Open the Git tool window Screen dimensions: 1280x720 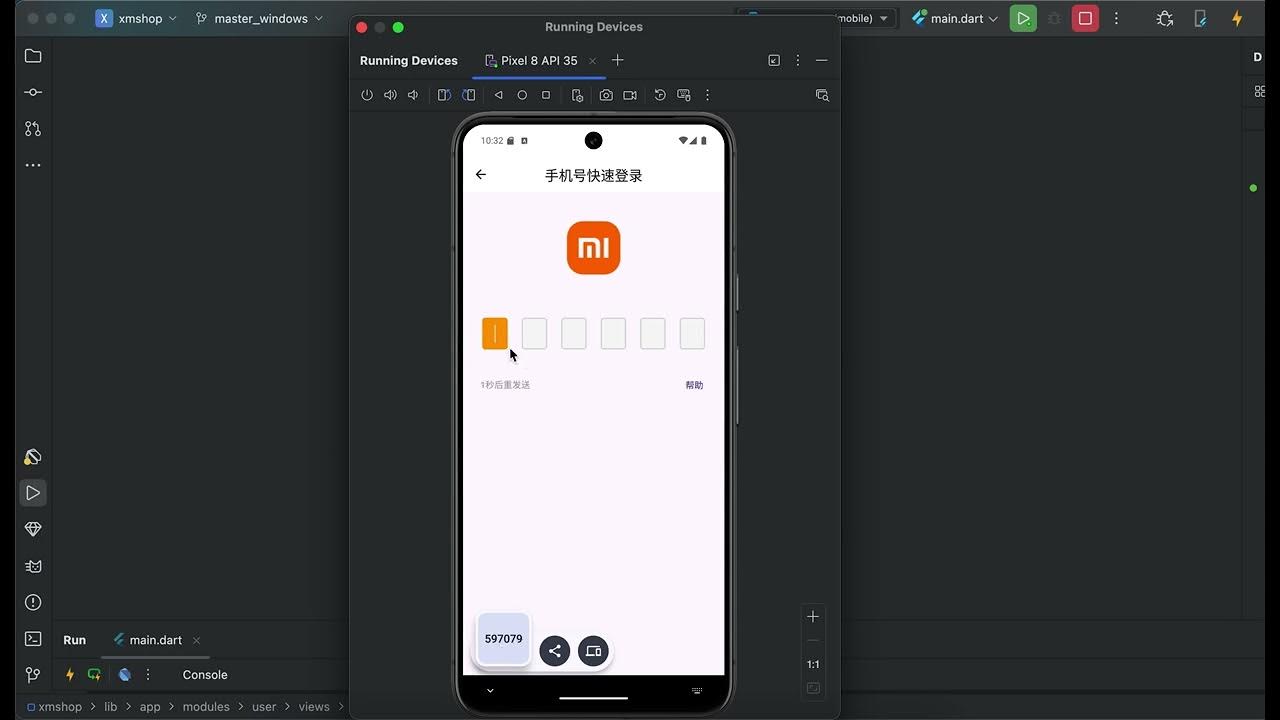click(x=33, y=675)
